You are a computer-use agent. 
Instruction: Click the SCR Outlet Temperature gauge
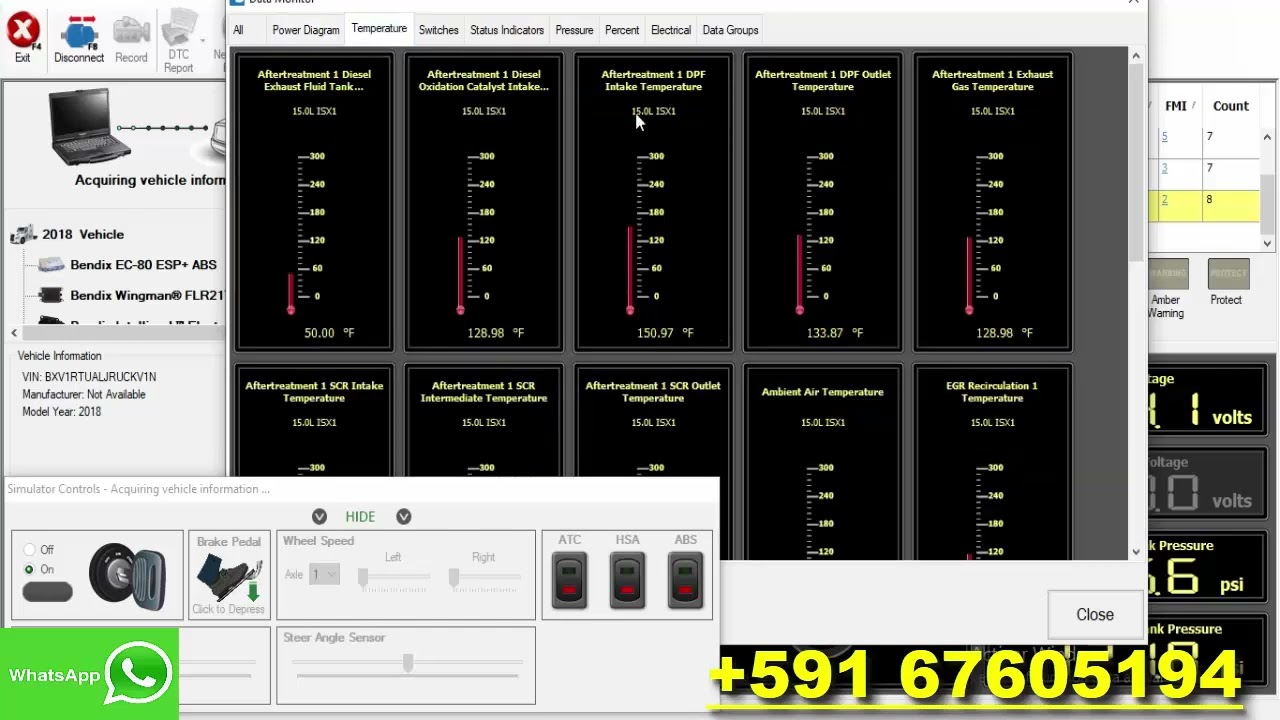click(653, 420)
